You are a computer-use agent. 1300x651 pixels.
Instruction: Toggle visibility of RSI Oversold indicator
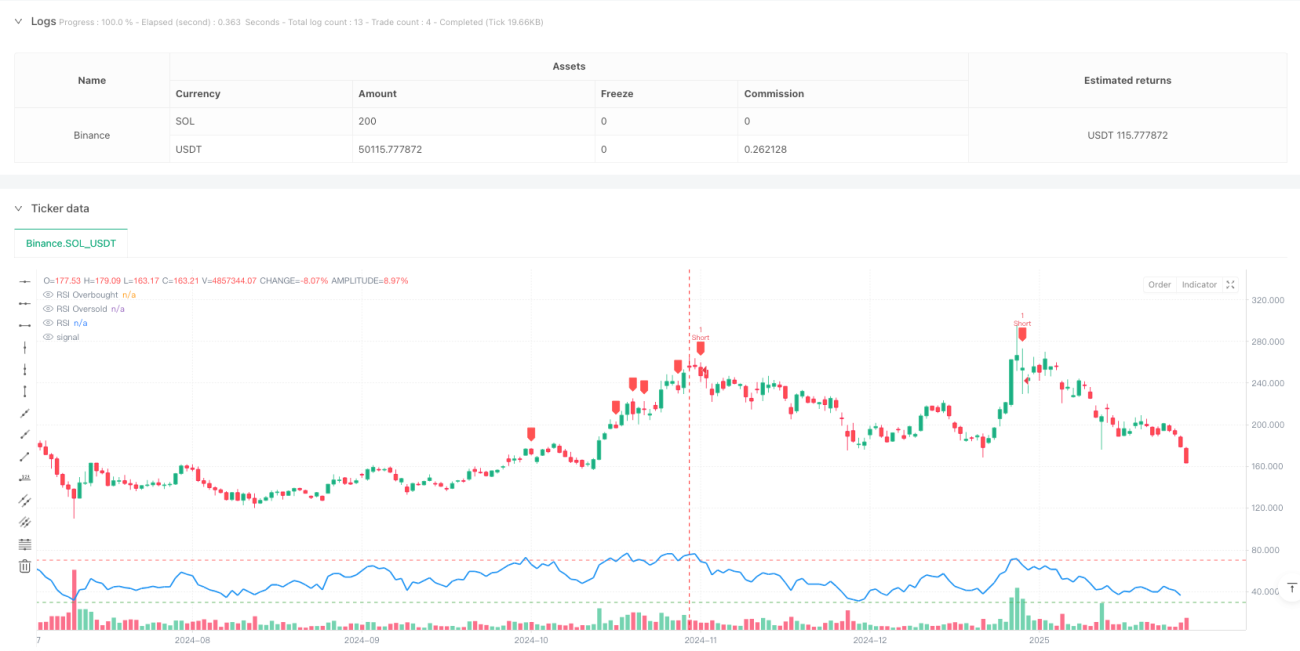point(49,309)
